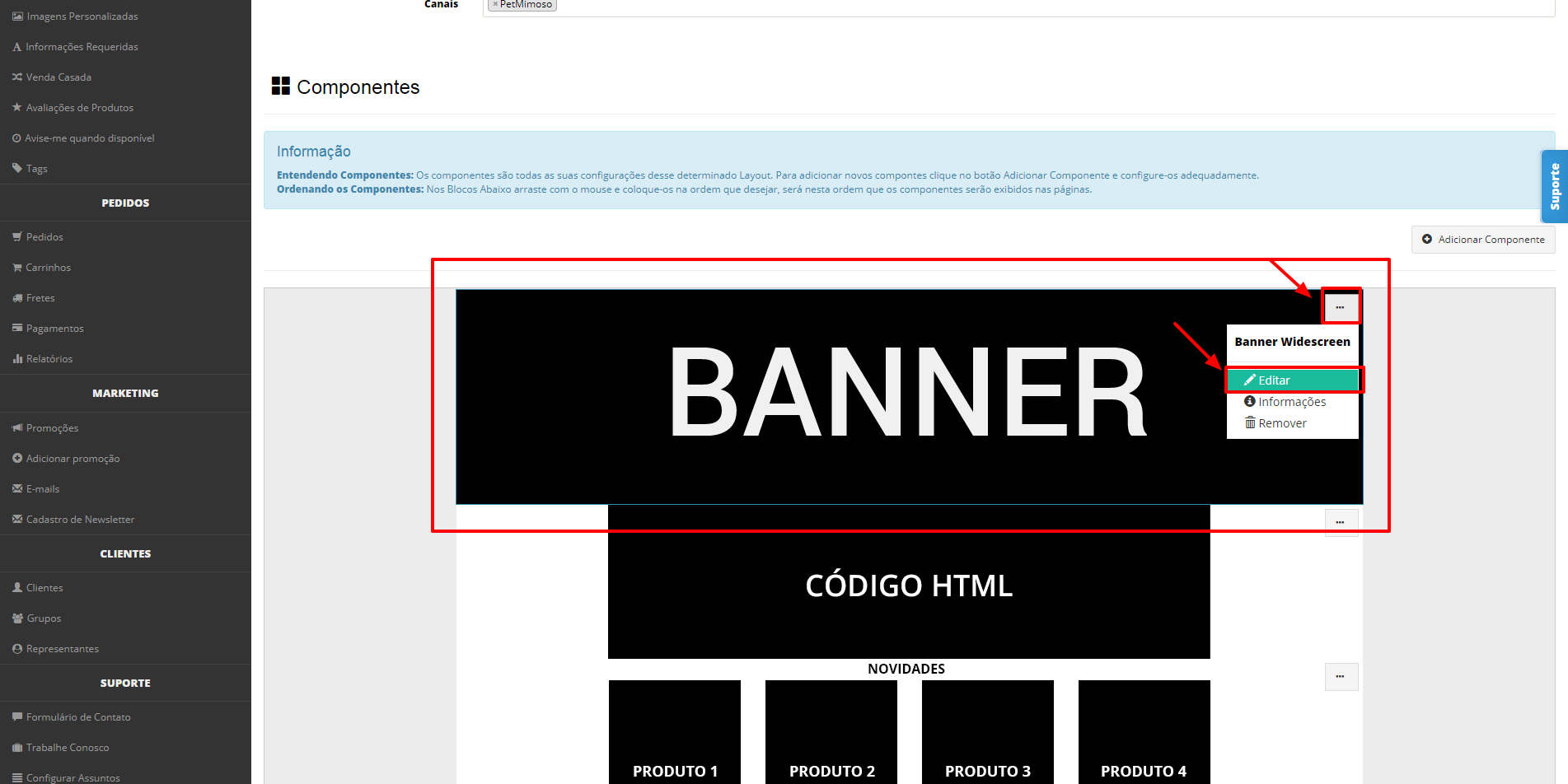This screenshot has width=1568, height=784.
Task: Click the Informação heading in the info box
Action: tap(314, 152)
